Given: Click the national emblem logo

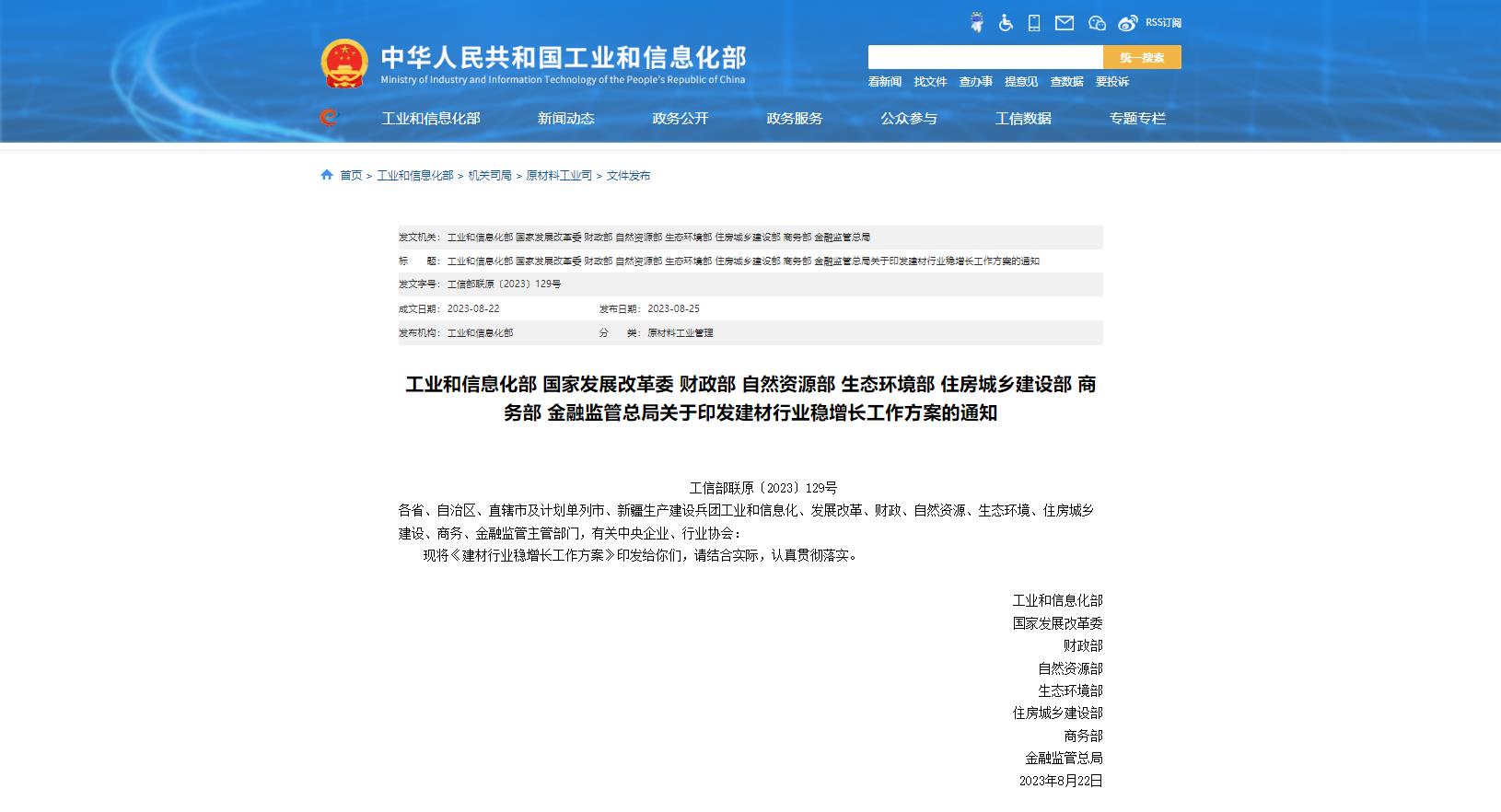Looking at the screenshot, I should (343, 64).
